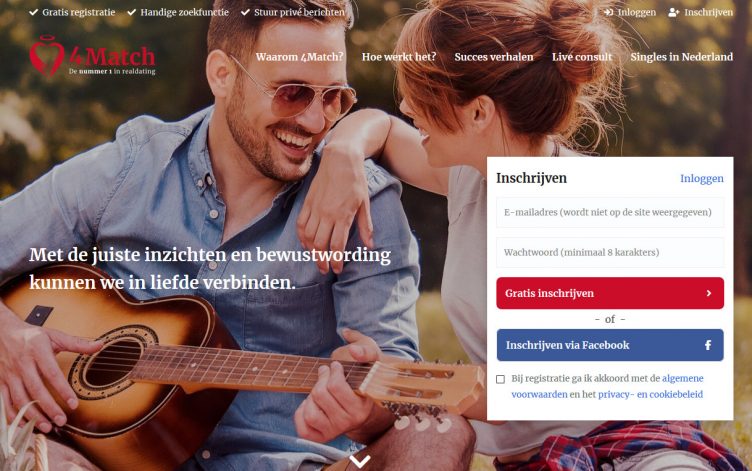Screen dimensions: 752x471
Task: Open Live consult menu item
Action: coord(582,57)
